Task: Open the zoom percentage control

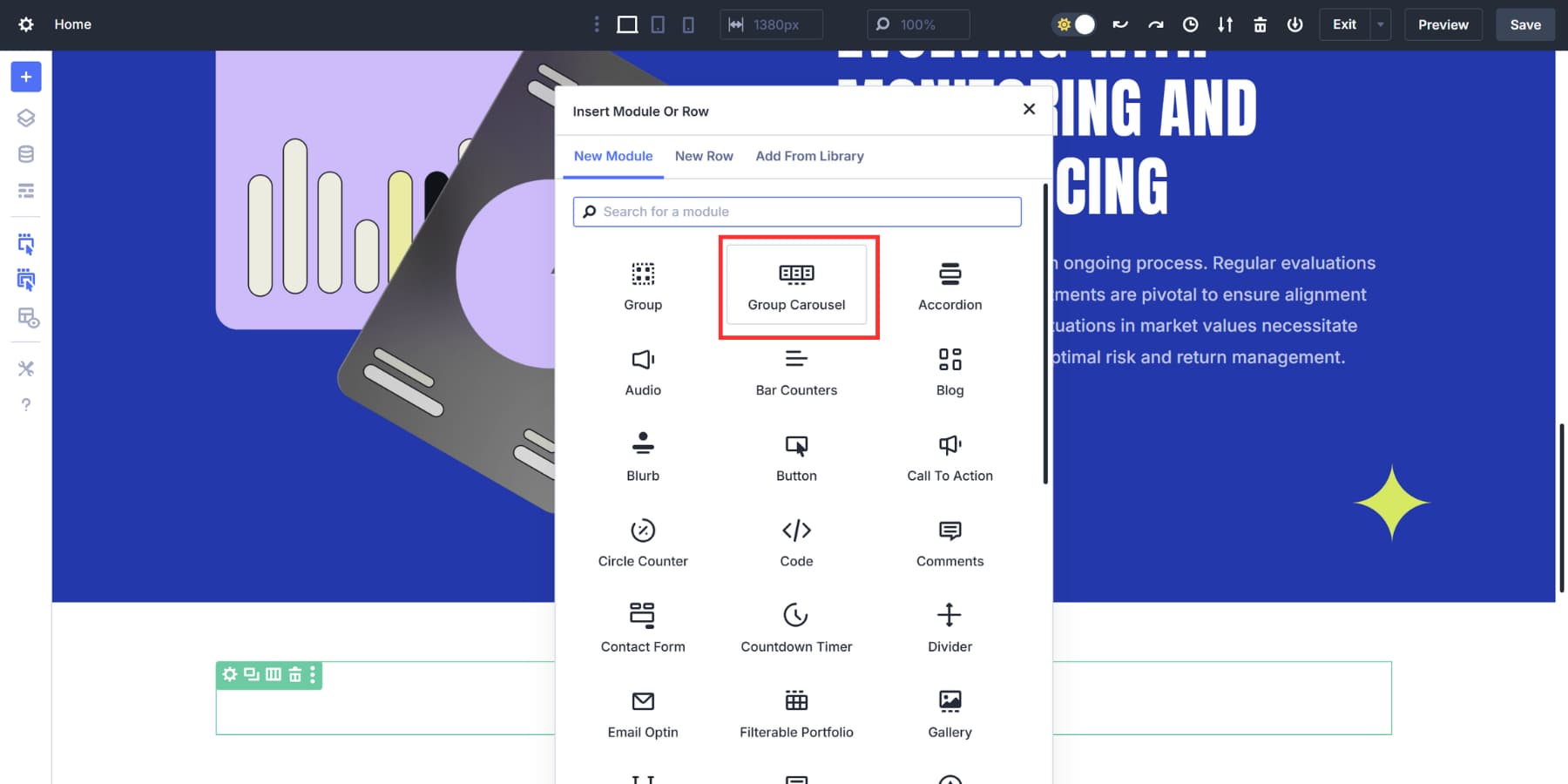Action: tap(917, 24)
